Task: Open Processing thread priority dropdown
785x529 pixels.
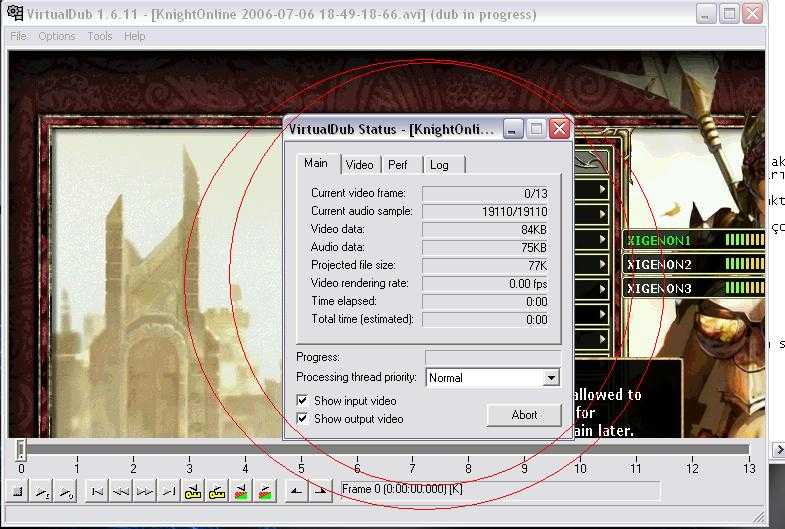Action: click(x=551, y=378)
